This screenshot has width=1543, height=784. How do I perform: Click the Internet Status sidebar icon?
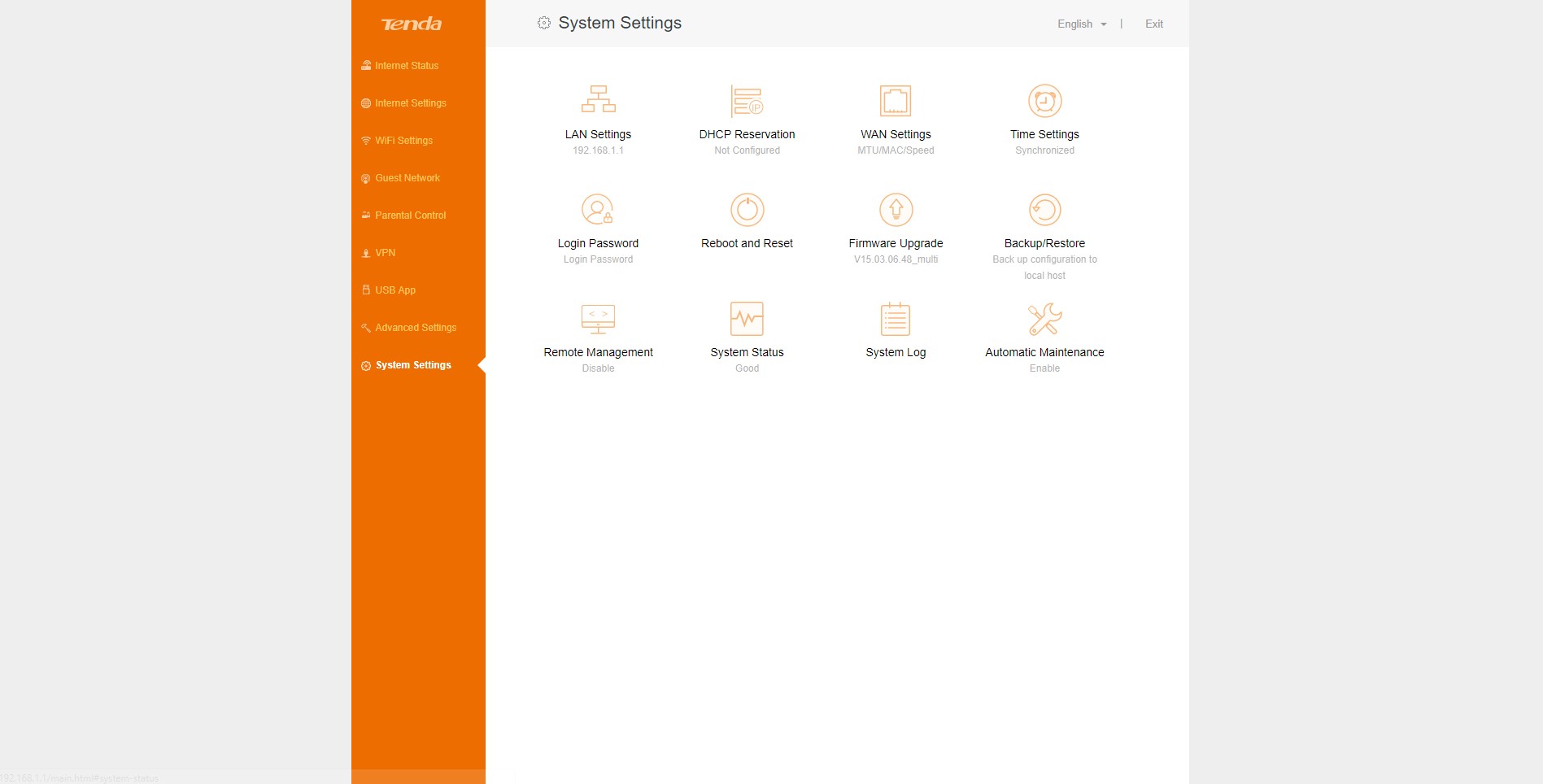pyautogui.click(x=366, y=65)
